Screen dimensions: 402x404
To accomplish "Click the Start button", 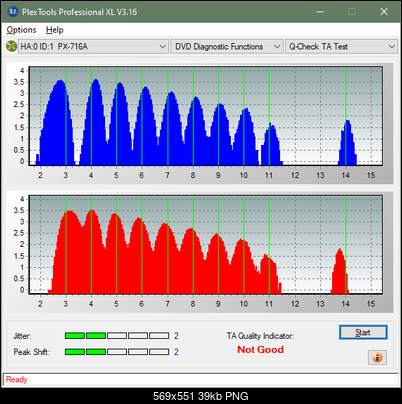I will click(x=363, y=332).
